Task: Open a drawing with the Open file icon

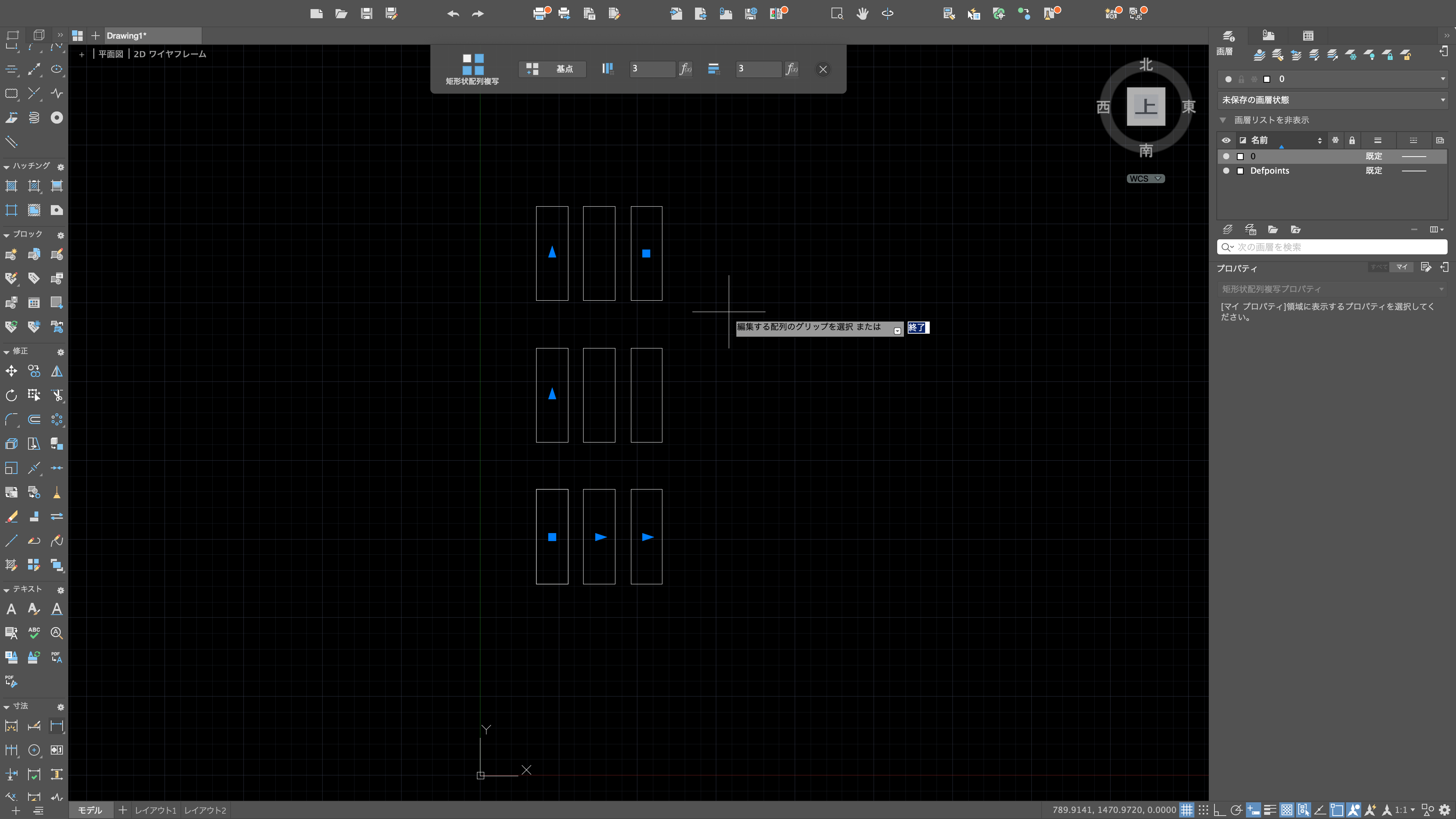Action: point(341,13)
